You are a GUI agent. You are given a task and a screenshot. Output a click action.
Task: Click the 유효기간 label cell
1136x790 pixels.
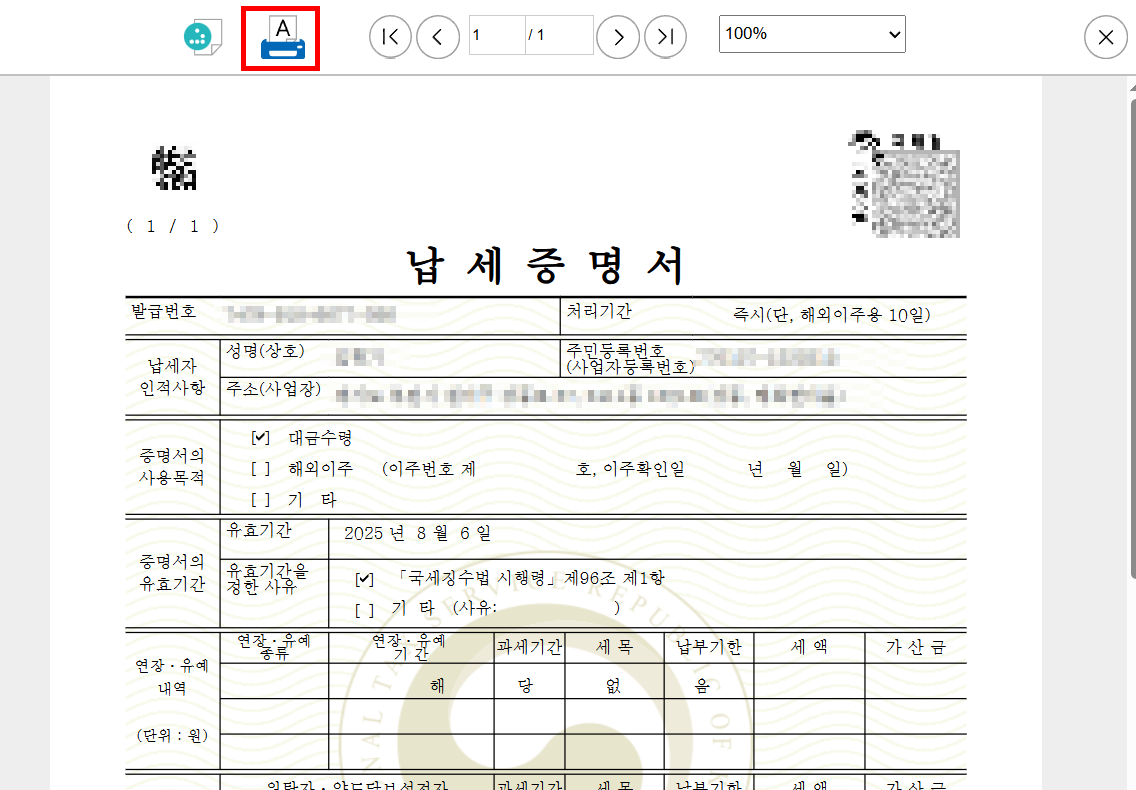(274, 539)
